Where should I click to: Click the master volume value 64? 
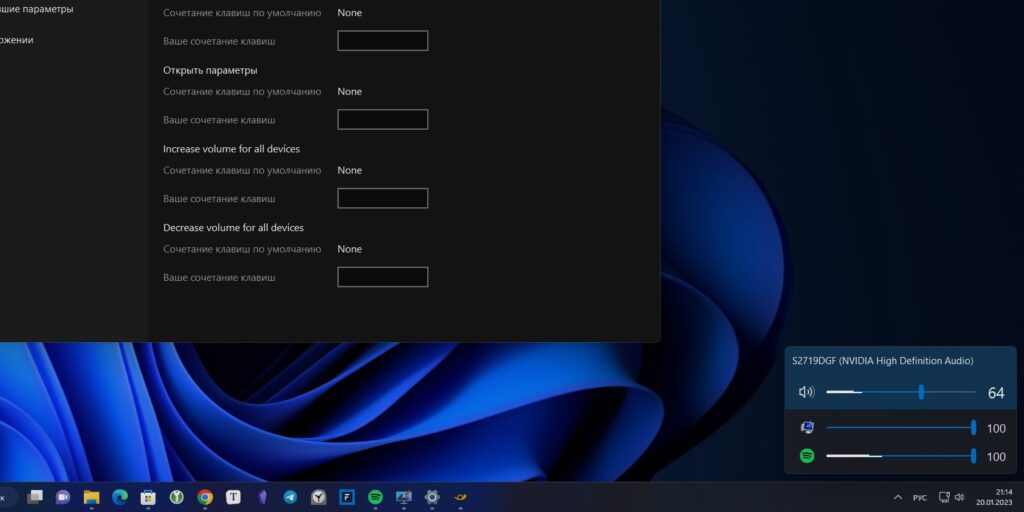[996, 392]
